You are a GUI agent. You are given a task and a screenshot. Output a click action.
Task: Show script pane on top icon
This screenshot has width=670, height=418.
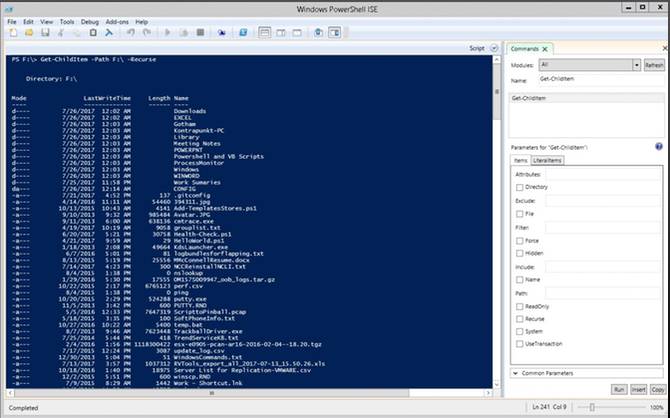pos(264,33)
